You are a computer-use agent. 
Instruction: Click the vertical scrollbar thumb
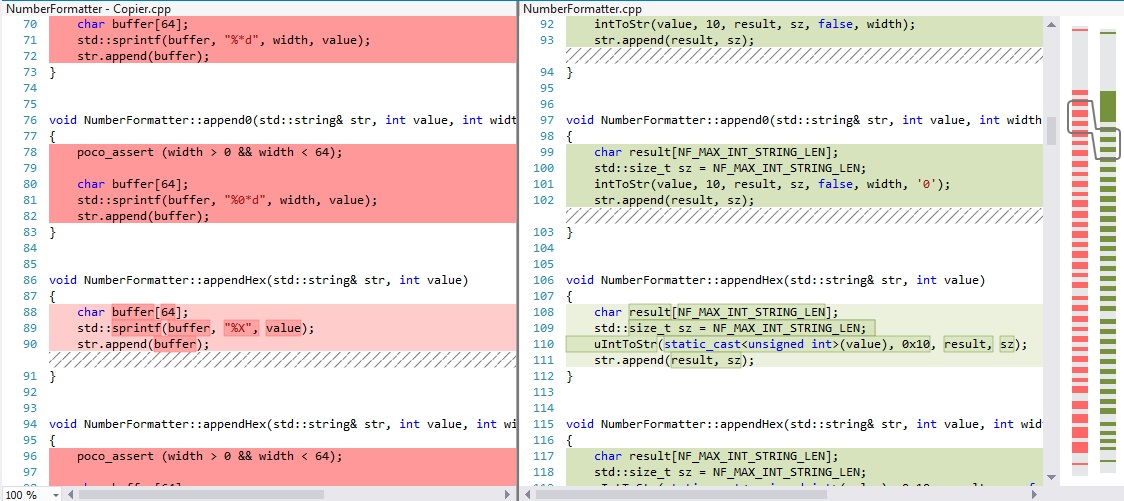pyautogui.click(x=1051, y=130)
